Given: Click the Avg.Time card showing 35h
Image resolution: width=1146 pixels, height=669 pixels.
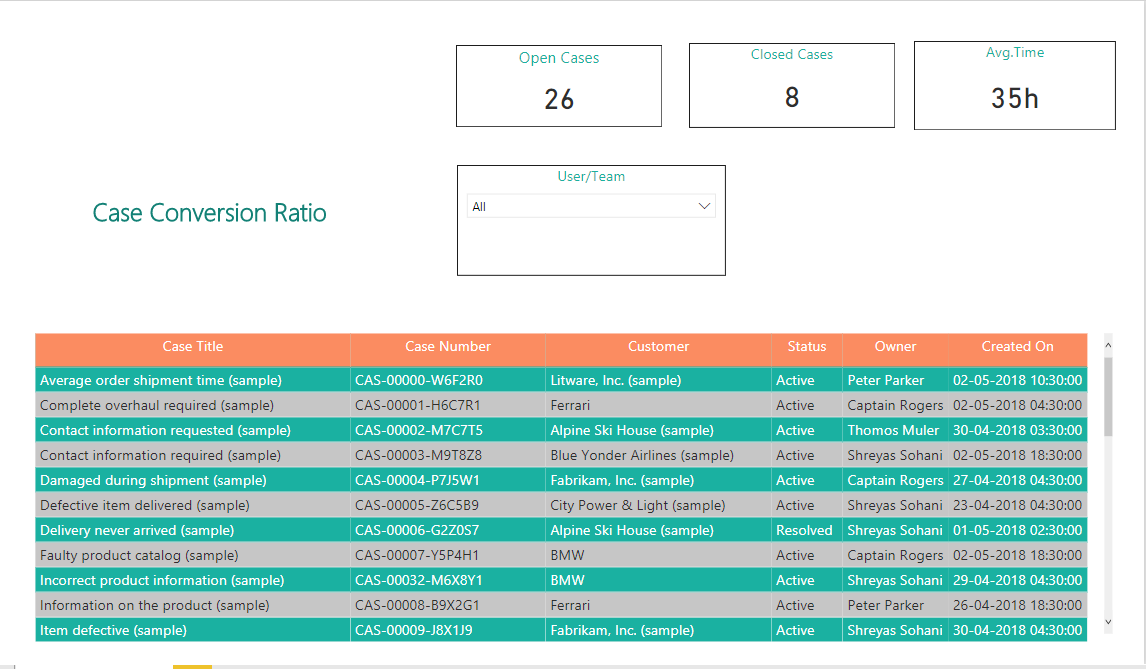Looking at the screenshot, I should tap(1014, 86).
